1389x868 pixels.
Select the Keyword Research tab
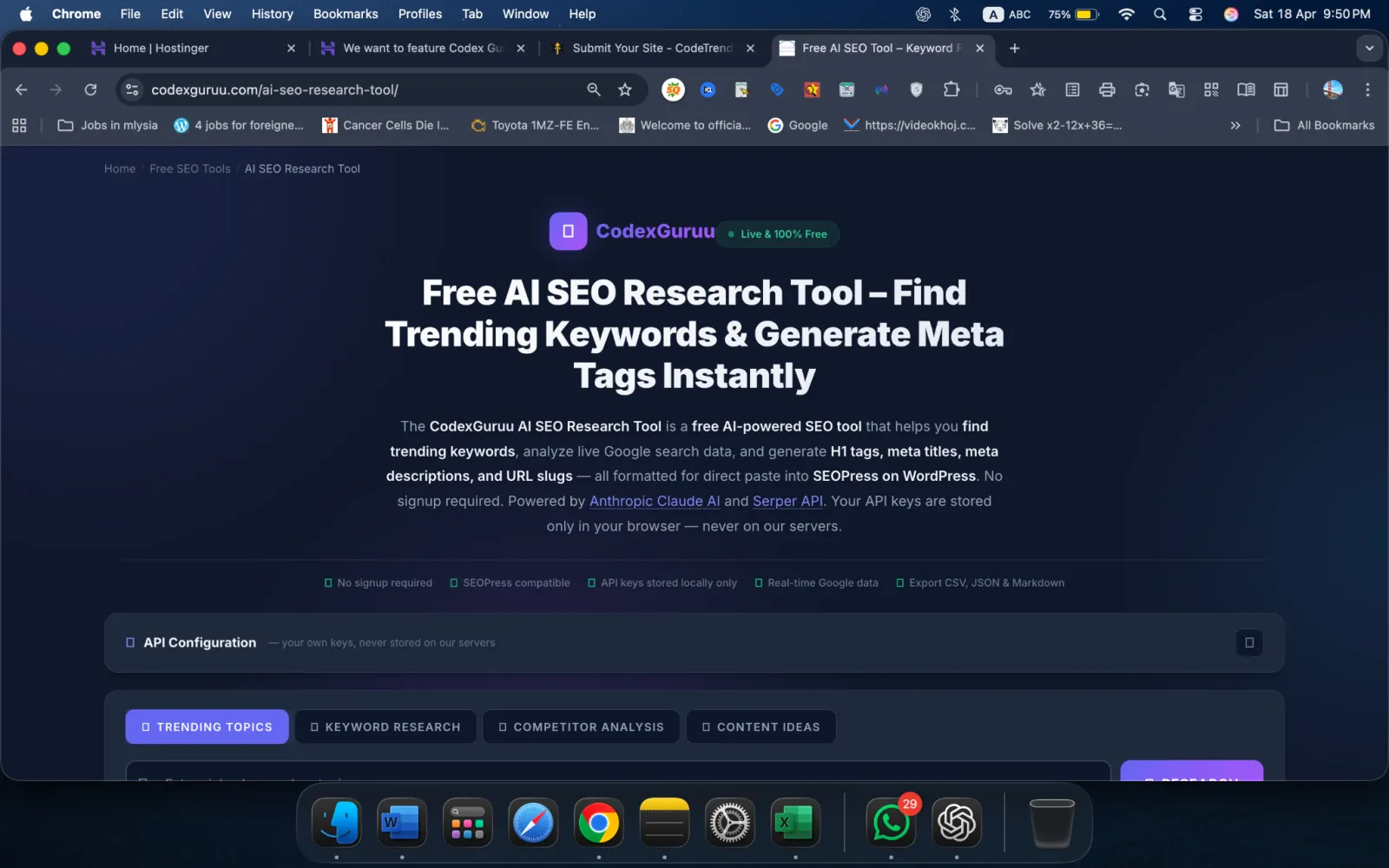[x=385, y=727]
